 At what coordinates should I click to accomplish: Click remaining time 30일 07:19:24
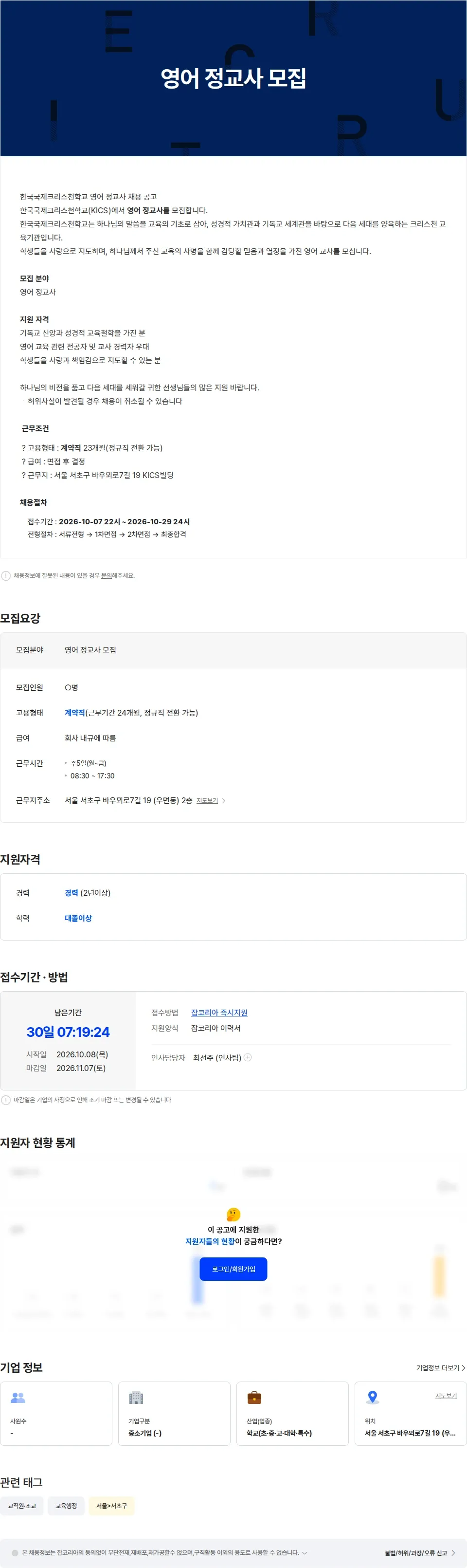pyautogui.click(x=68, y=1032)
